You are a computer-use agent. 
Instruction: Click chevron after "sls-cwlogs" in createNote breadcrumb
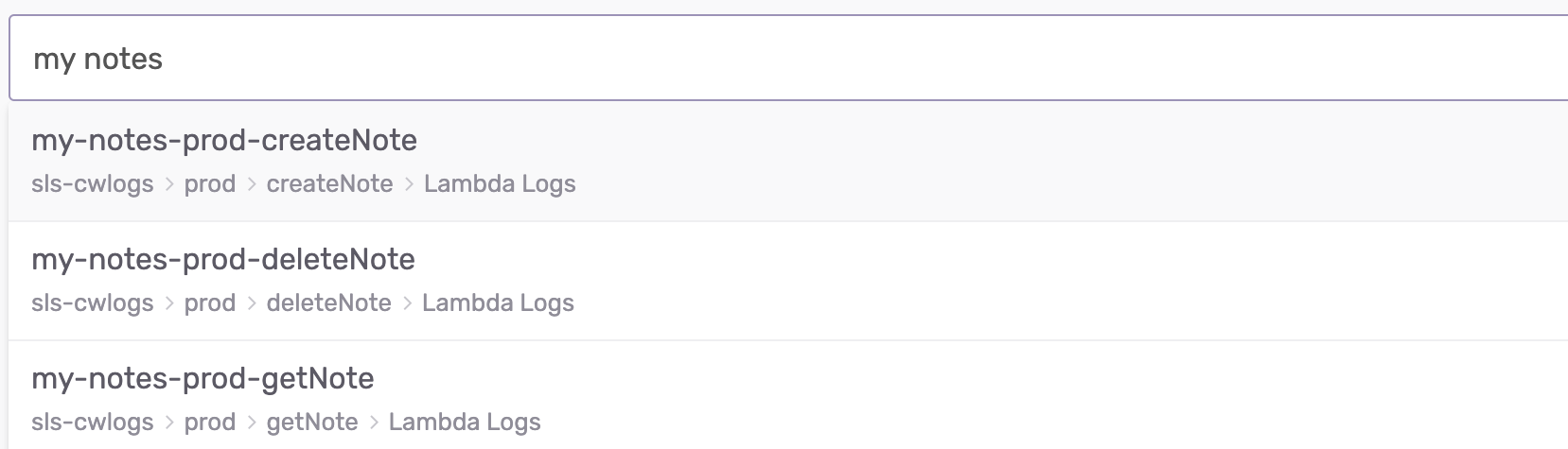point(169,184)
